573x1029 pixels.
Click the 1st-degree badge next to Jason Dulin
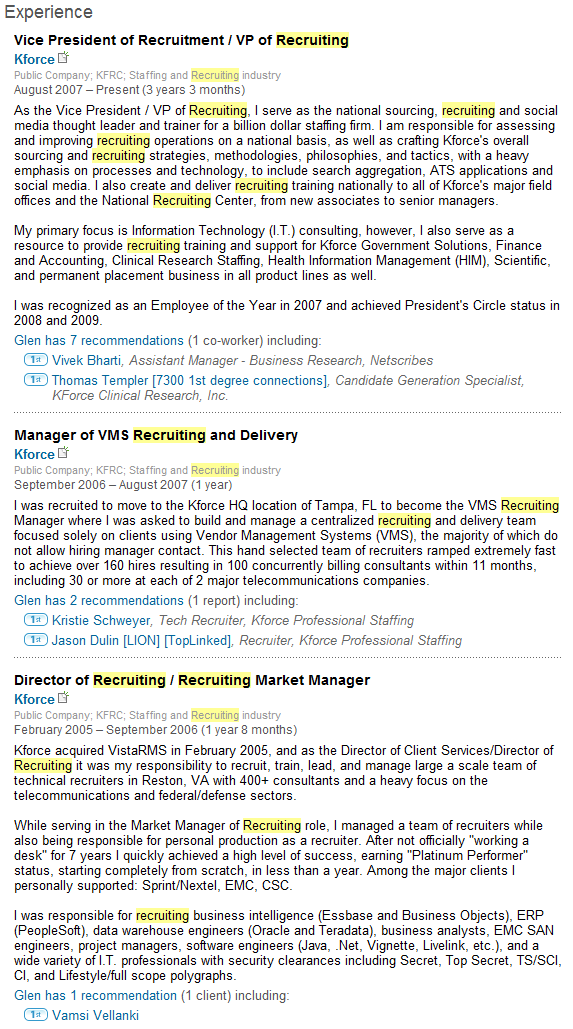click(x=35, y=639)
